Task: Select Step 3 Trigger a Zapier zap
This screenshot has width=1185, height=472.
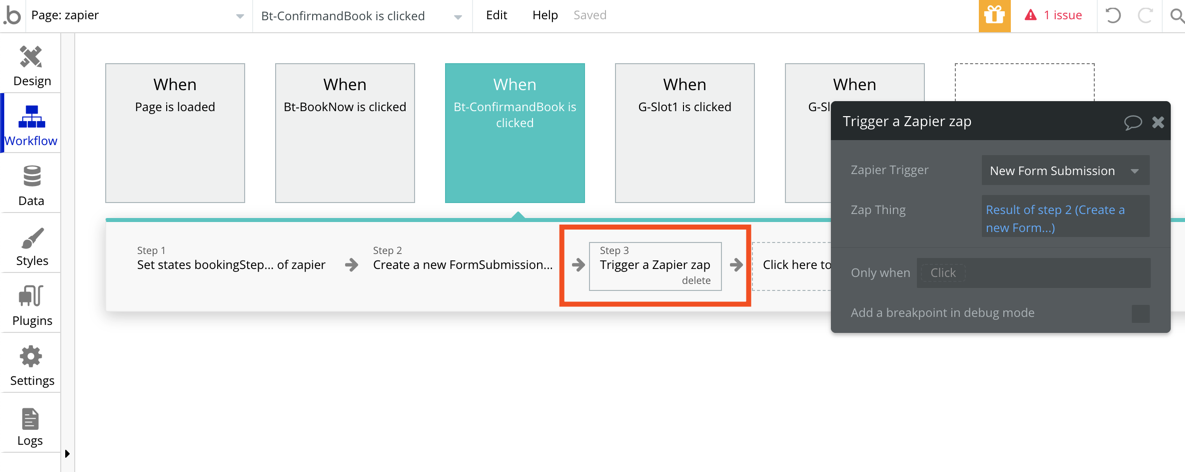Action: [655, 265]
